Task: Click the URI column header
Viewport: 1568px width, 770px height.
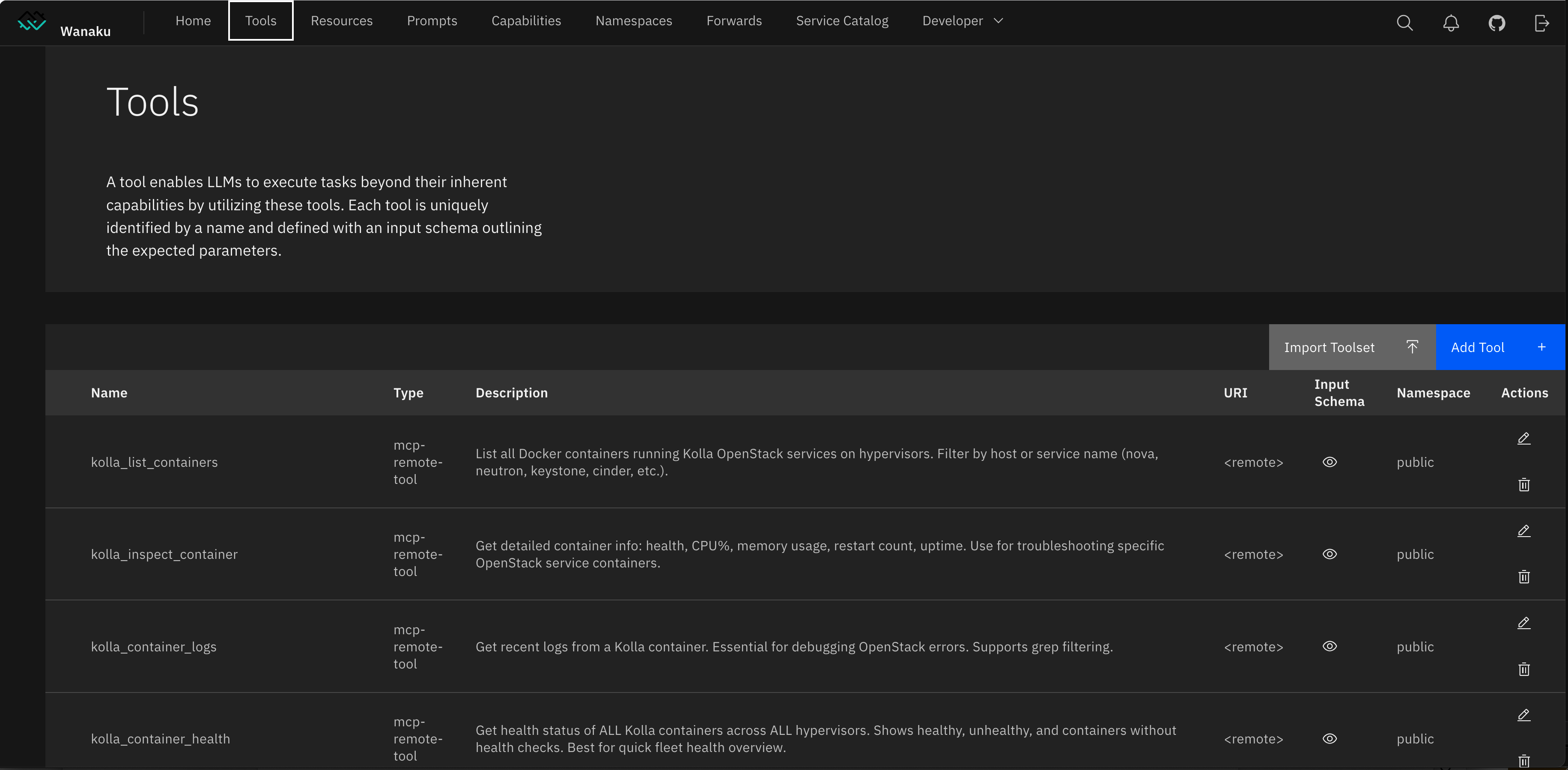Action: [1235, 393]
